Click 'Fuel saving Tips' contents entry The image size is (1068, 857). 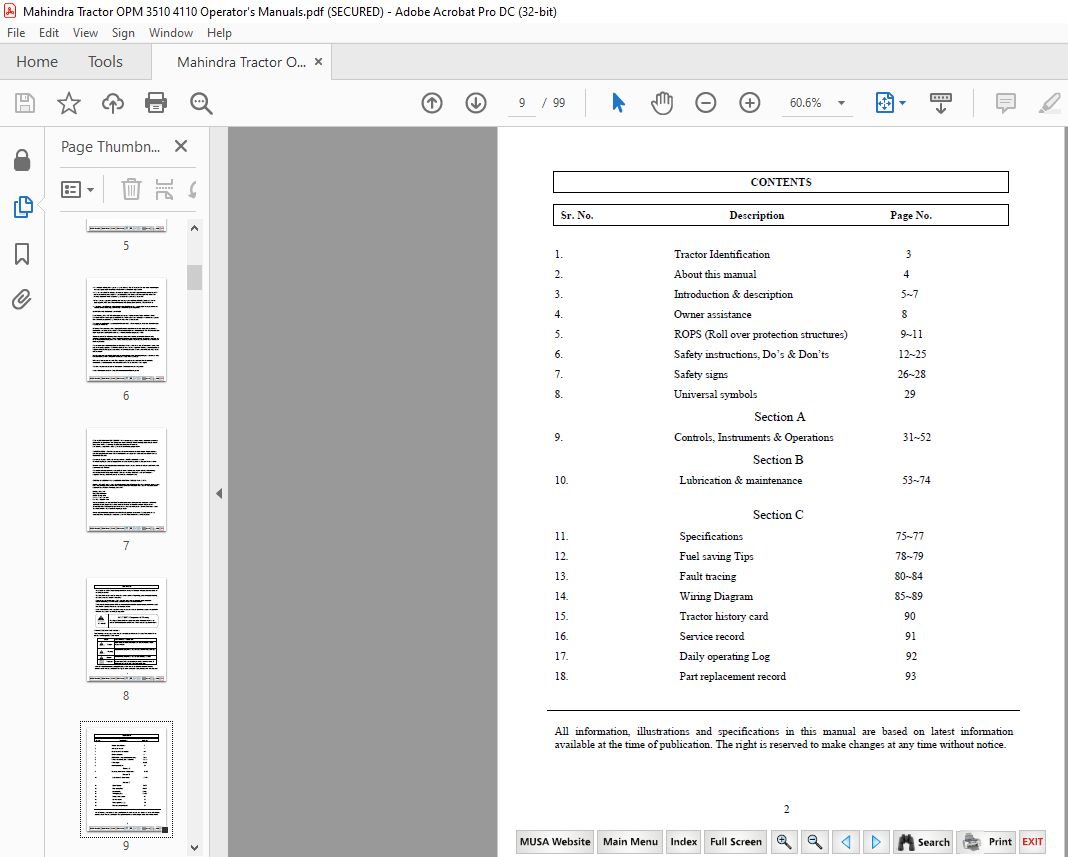tap(716, 556)
